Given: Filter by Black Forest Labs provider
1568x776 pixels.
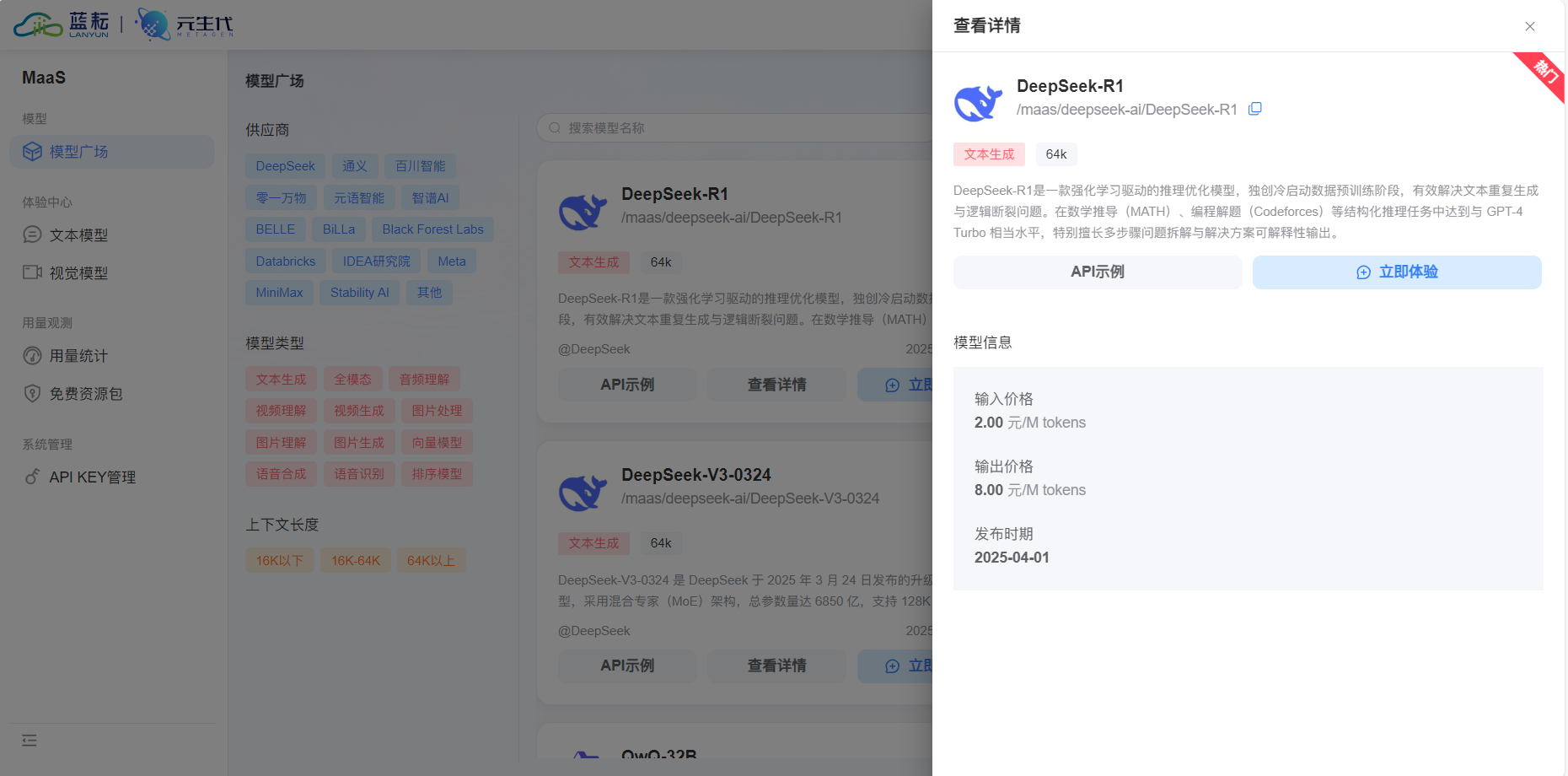Looking at the screenshot, I should coord(432,229).
